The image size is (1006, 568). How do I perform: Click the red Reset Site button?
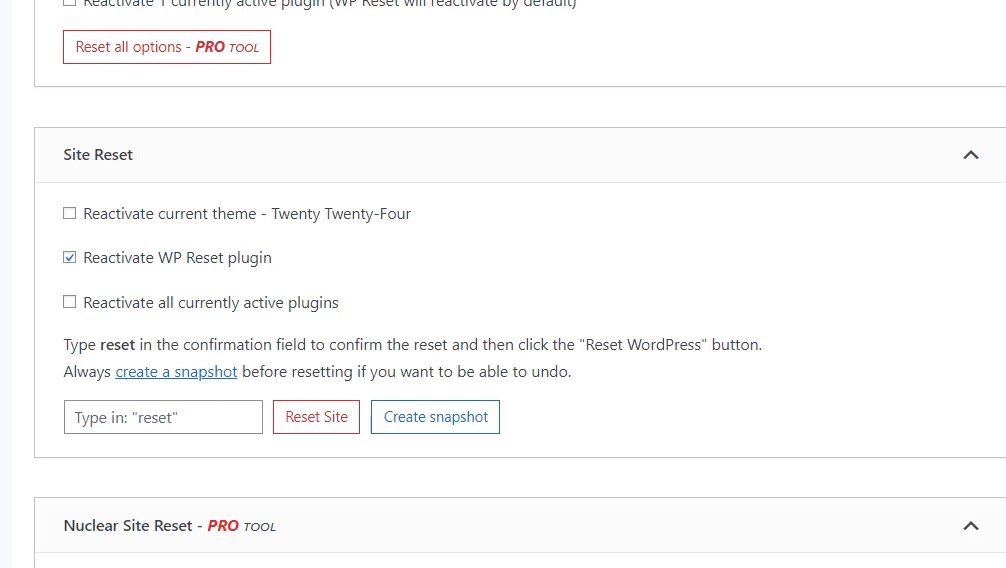(x=316, y=417)
